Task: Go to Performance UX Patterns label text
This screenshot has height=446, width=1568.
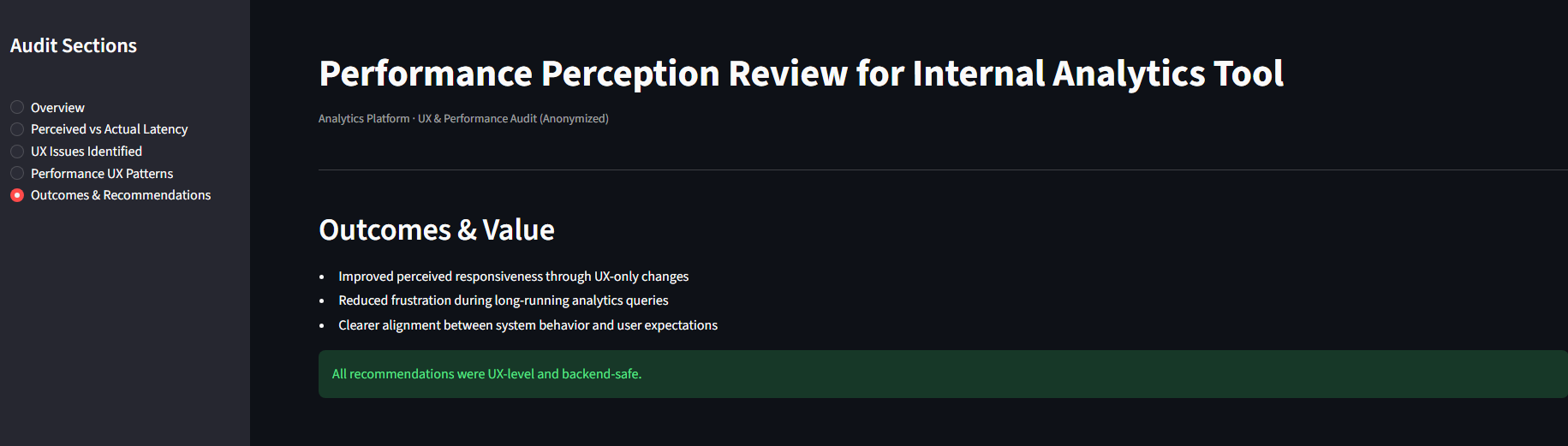Action: [102, 174]
